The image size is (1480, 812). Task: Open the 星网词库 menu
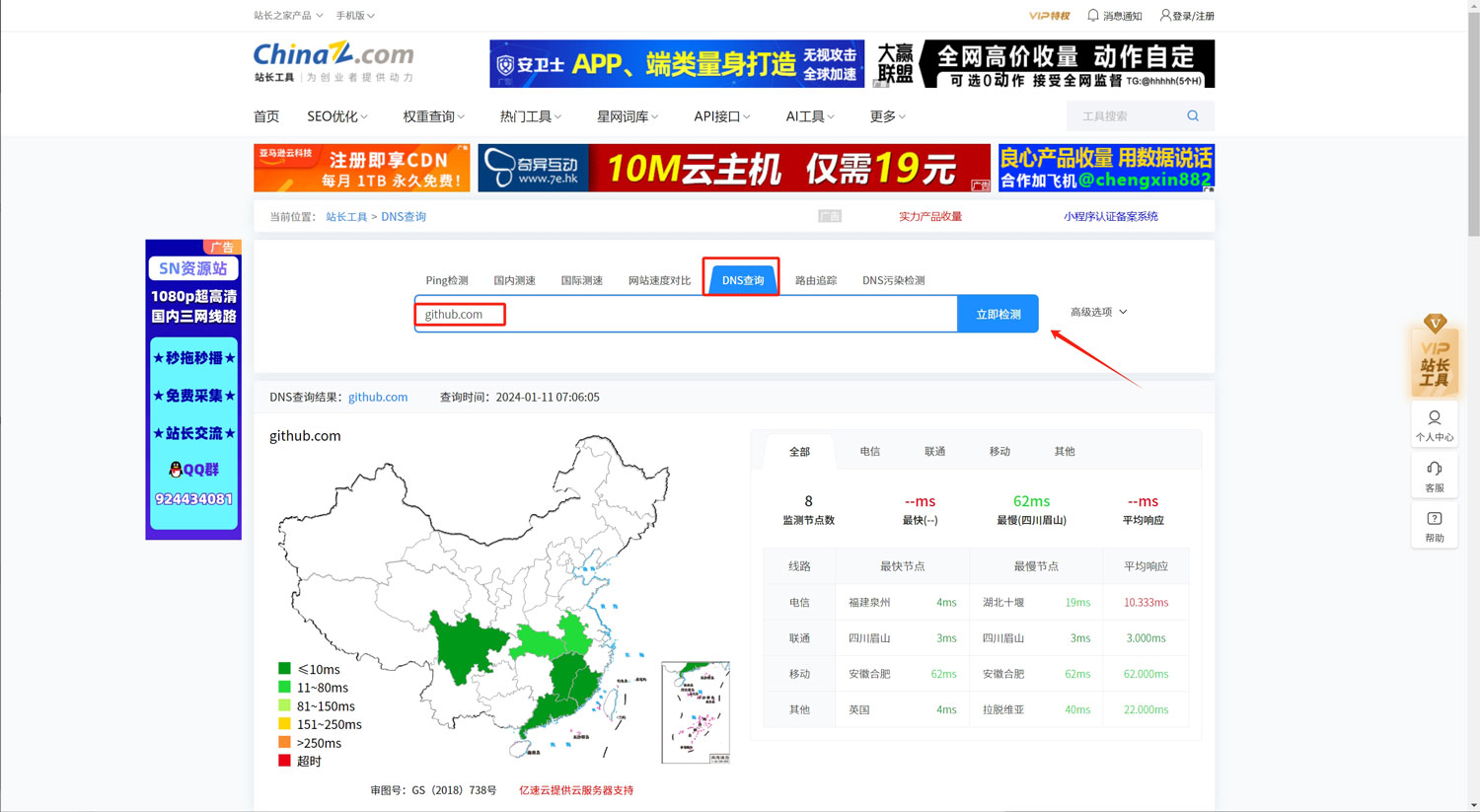click(628, 116)
